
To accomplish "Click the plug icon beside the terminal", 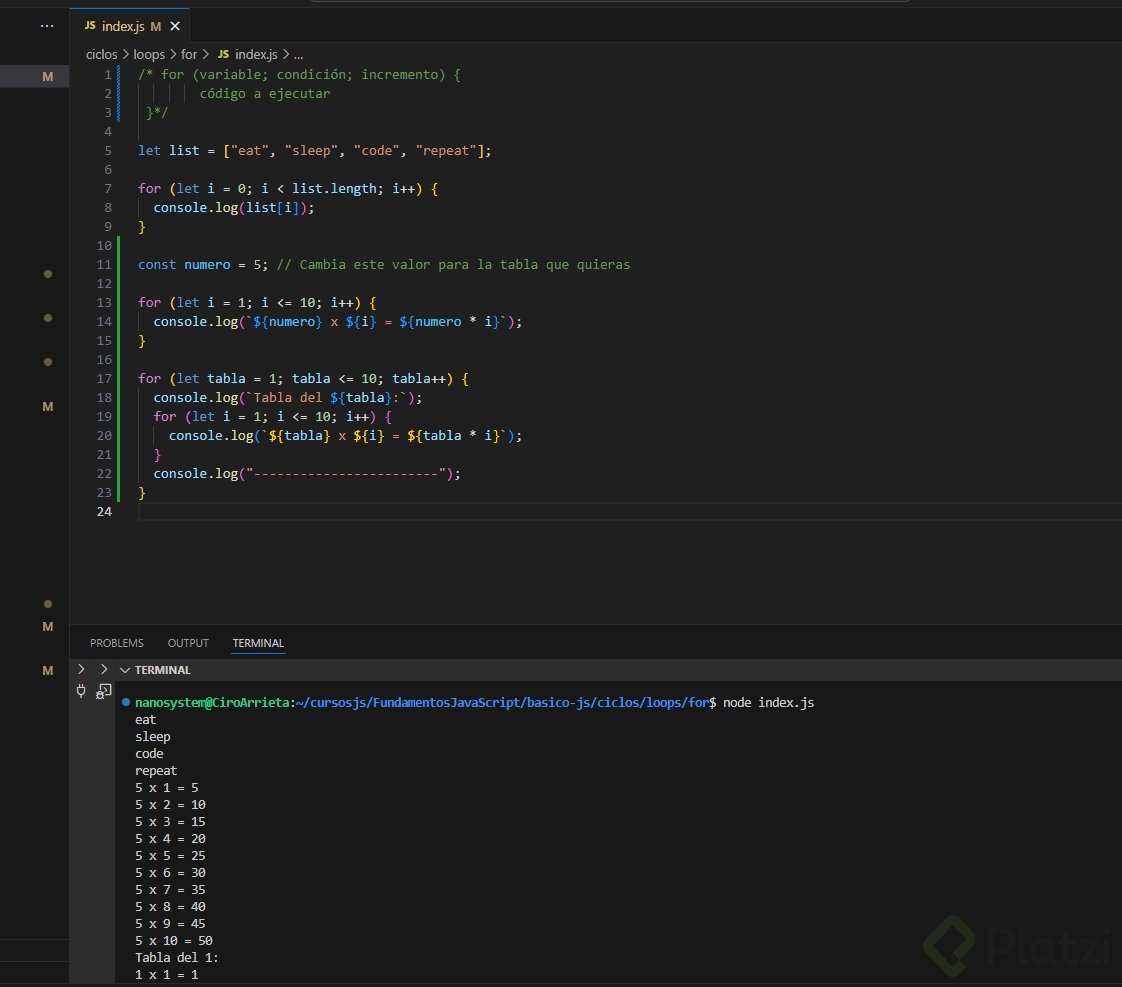I will pyautogui.click(x=82, y=691).
